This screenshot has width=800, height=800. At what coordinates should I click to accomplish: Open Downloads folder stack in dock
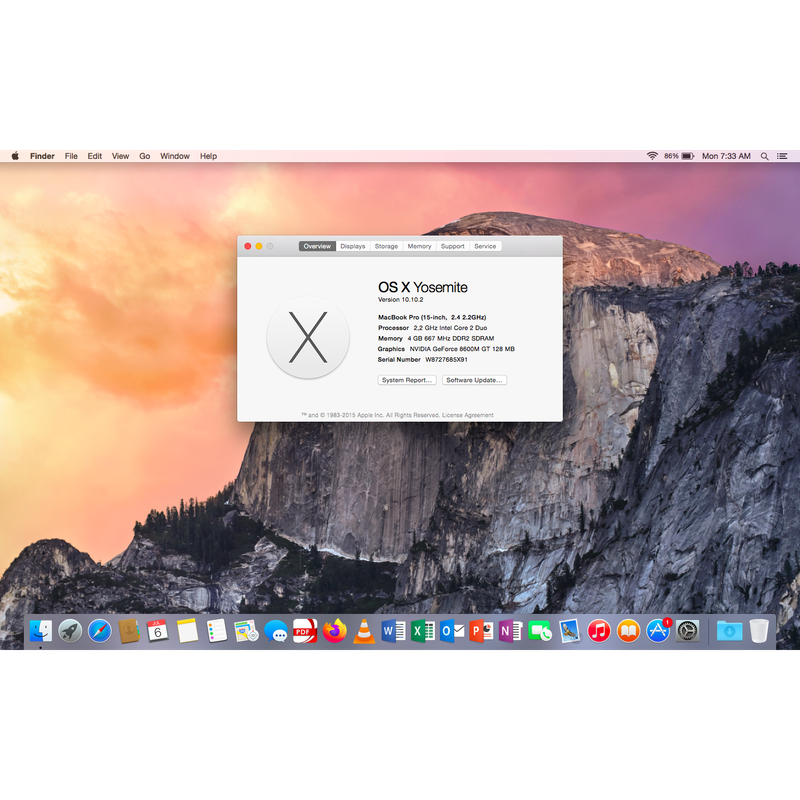click(730, 631)
